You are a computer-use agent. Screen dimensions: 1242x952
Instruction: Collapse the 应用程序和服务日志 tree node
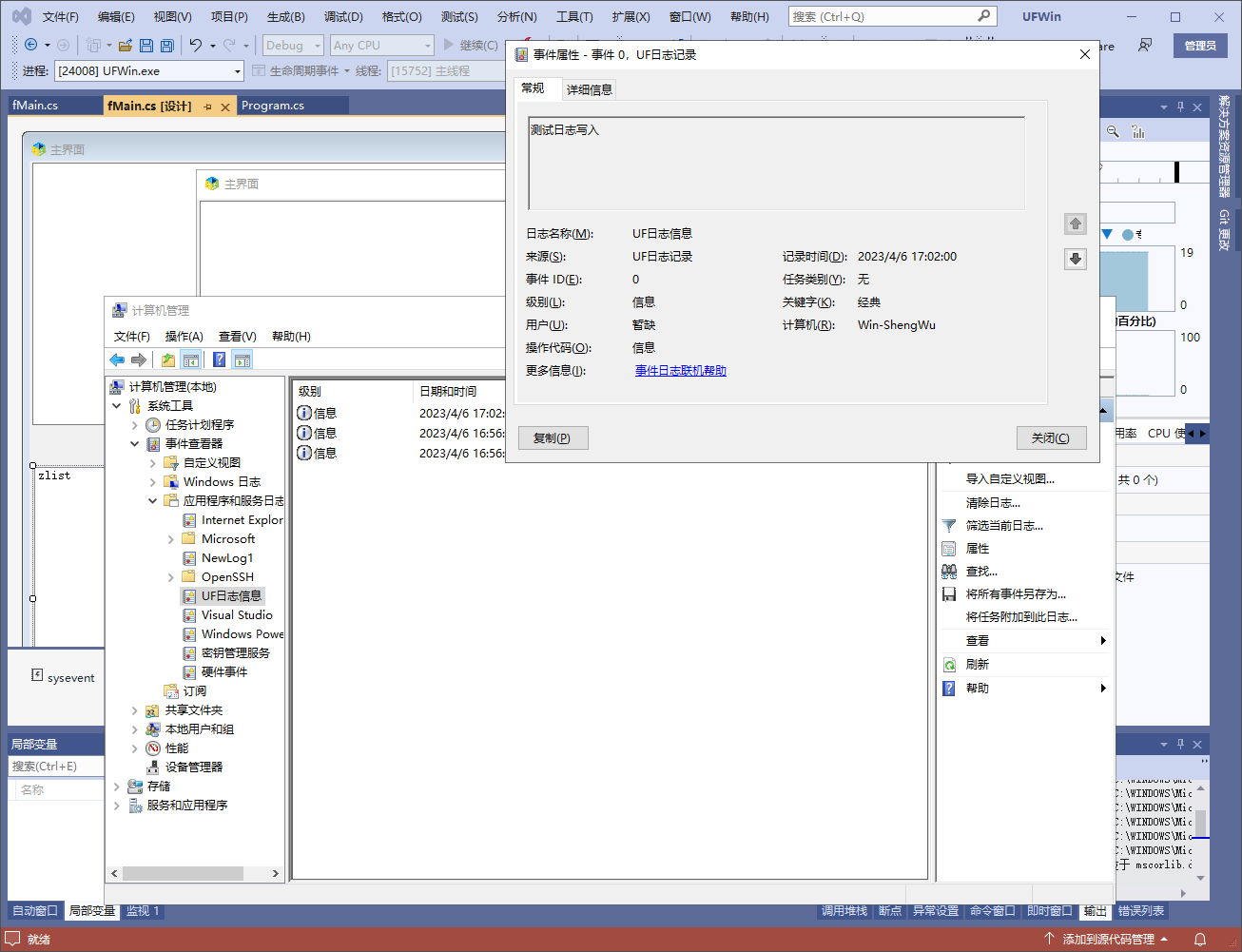153,501
